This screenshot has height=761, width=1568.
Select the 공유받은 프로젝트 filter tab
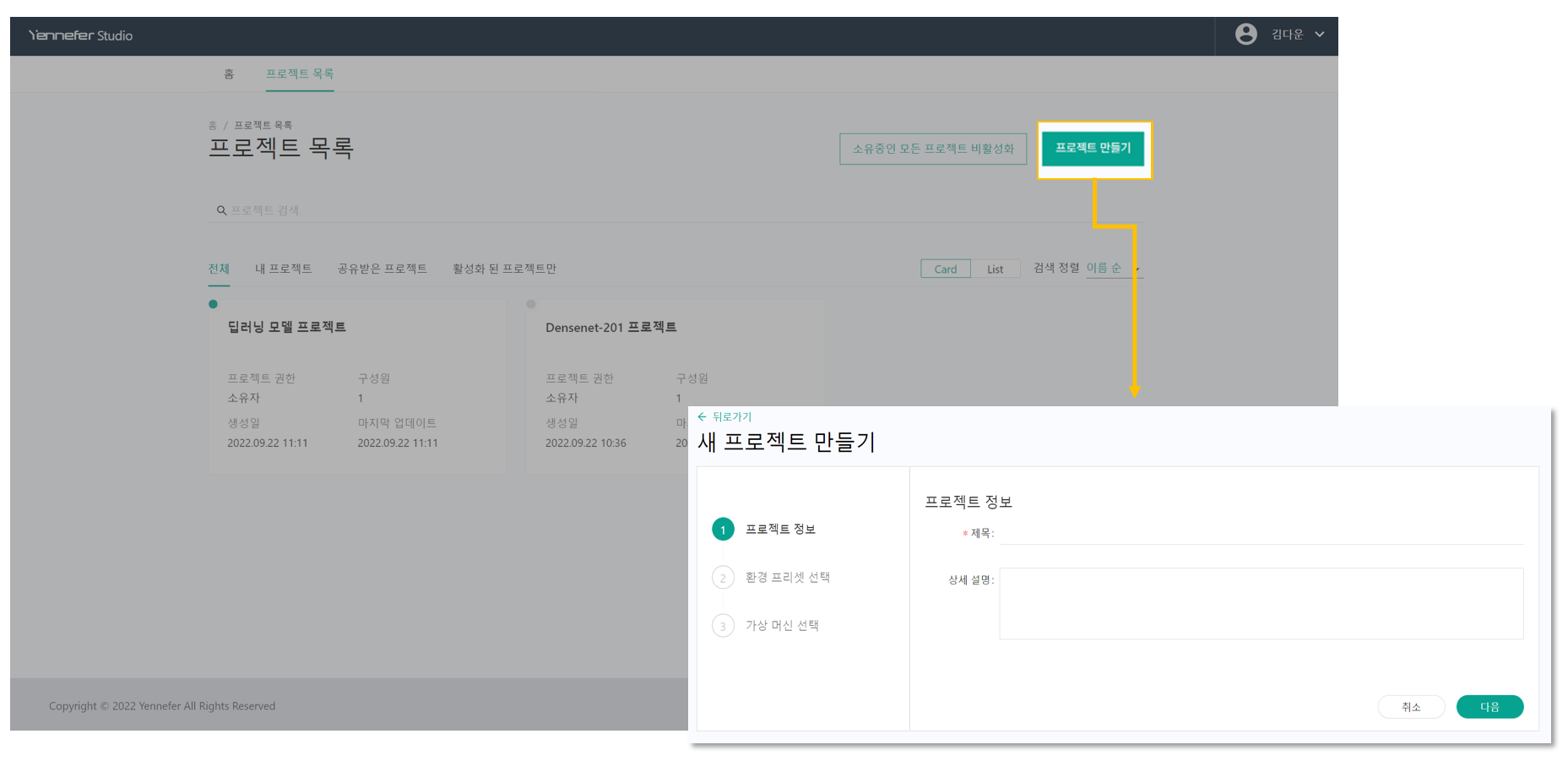[382, 269]
